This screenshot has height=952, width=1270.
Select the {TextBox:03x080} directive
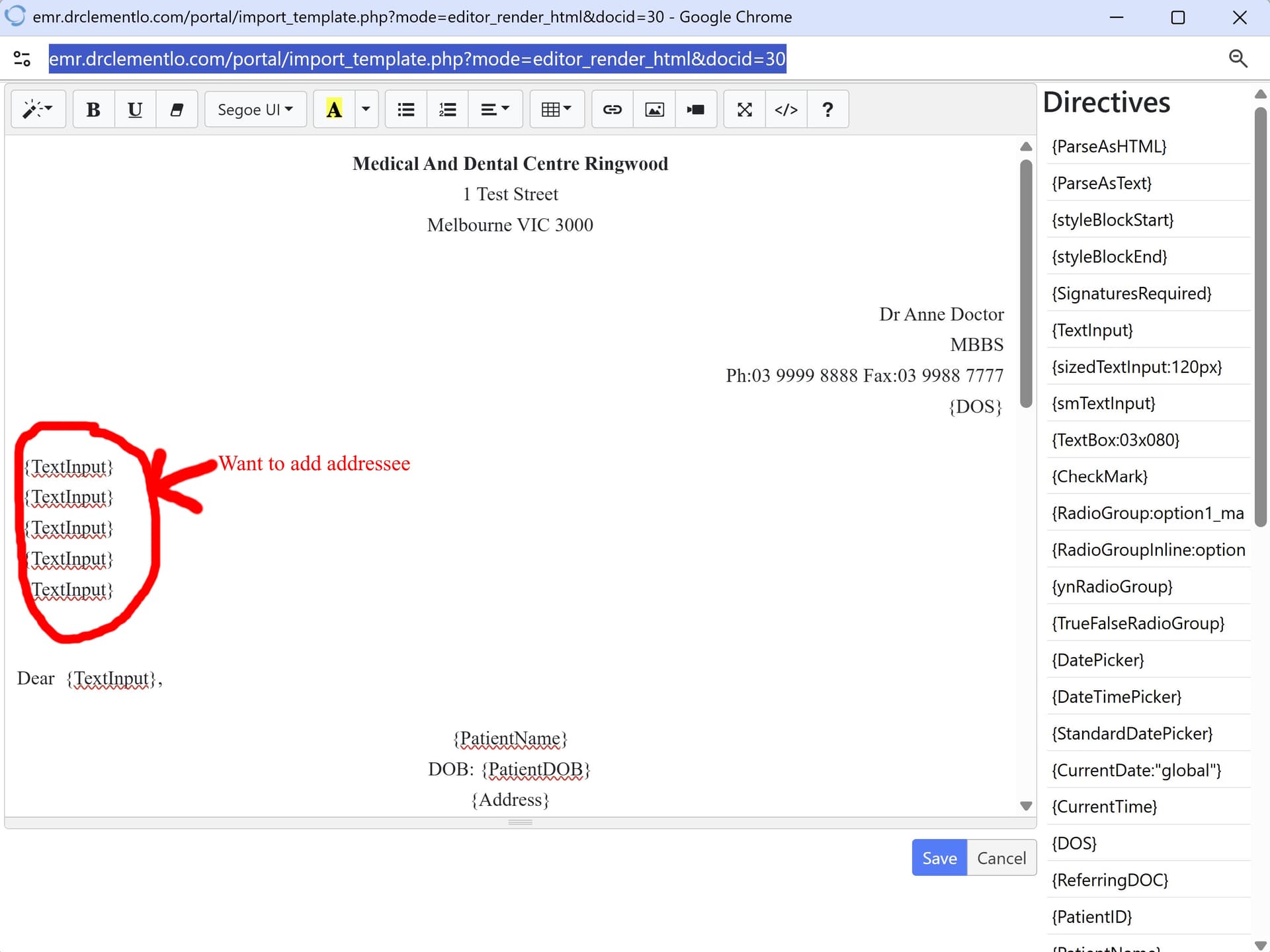coord(1148,440)
